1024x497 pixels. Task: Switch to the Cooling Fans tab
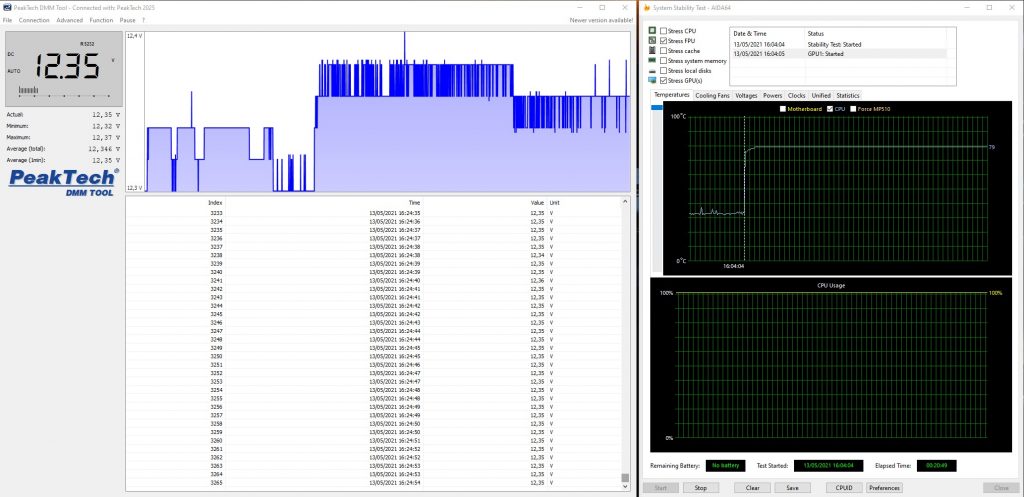712,96
